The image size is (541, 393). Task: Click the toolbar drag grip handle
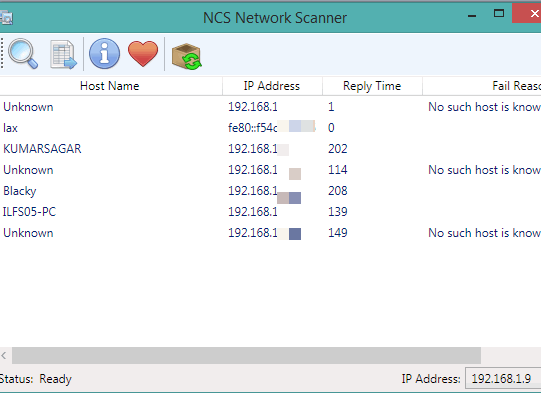coord(2,53)
